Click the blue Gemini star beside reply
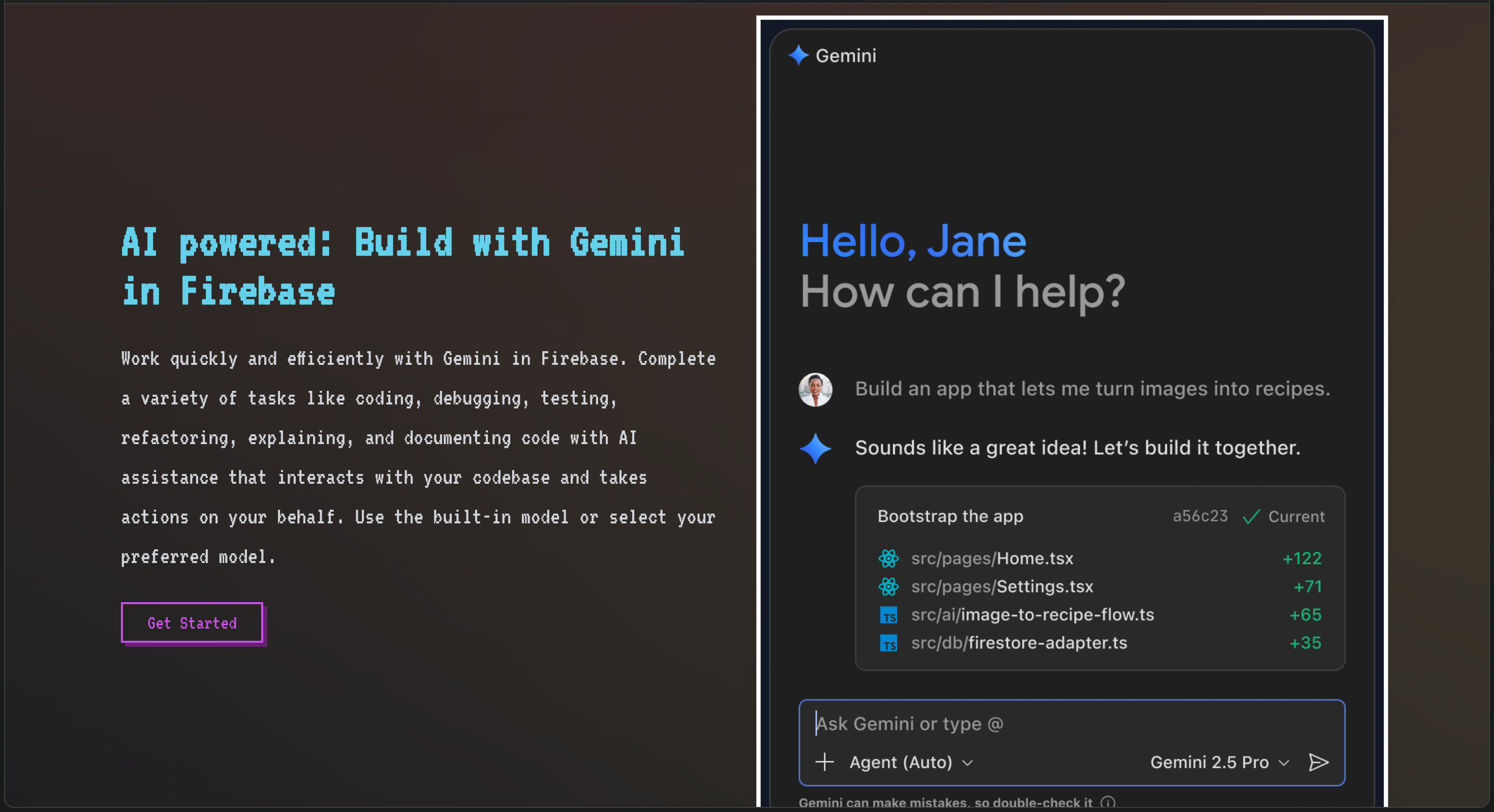The width and height of the screenshot is (1494, 812). (815, 448)
